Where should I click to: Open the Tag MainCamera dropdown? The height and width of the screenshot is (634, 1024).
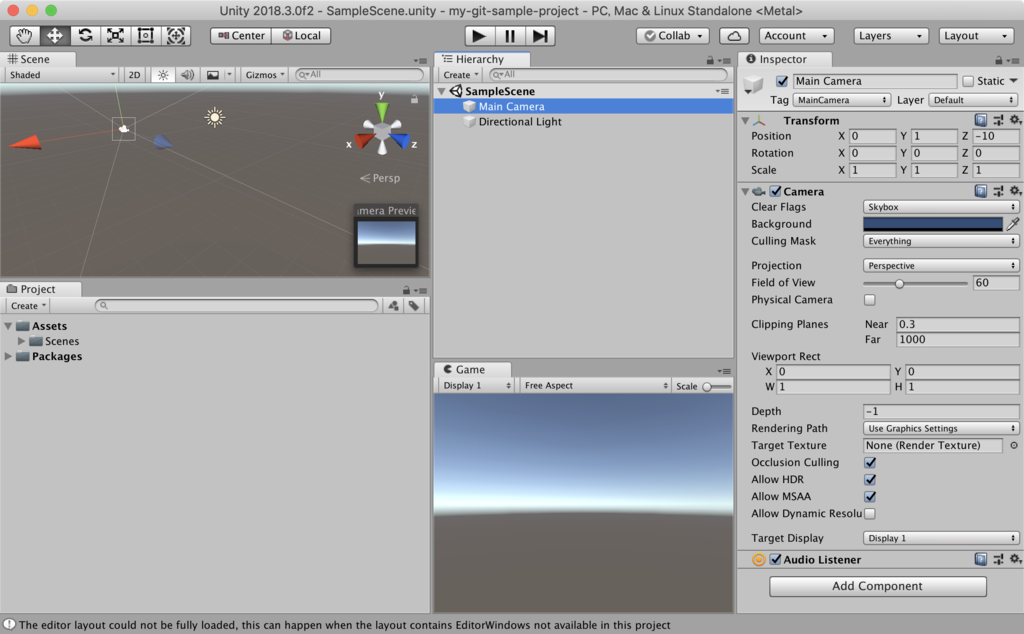(842, 100)
